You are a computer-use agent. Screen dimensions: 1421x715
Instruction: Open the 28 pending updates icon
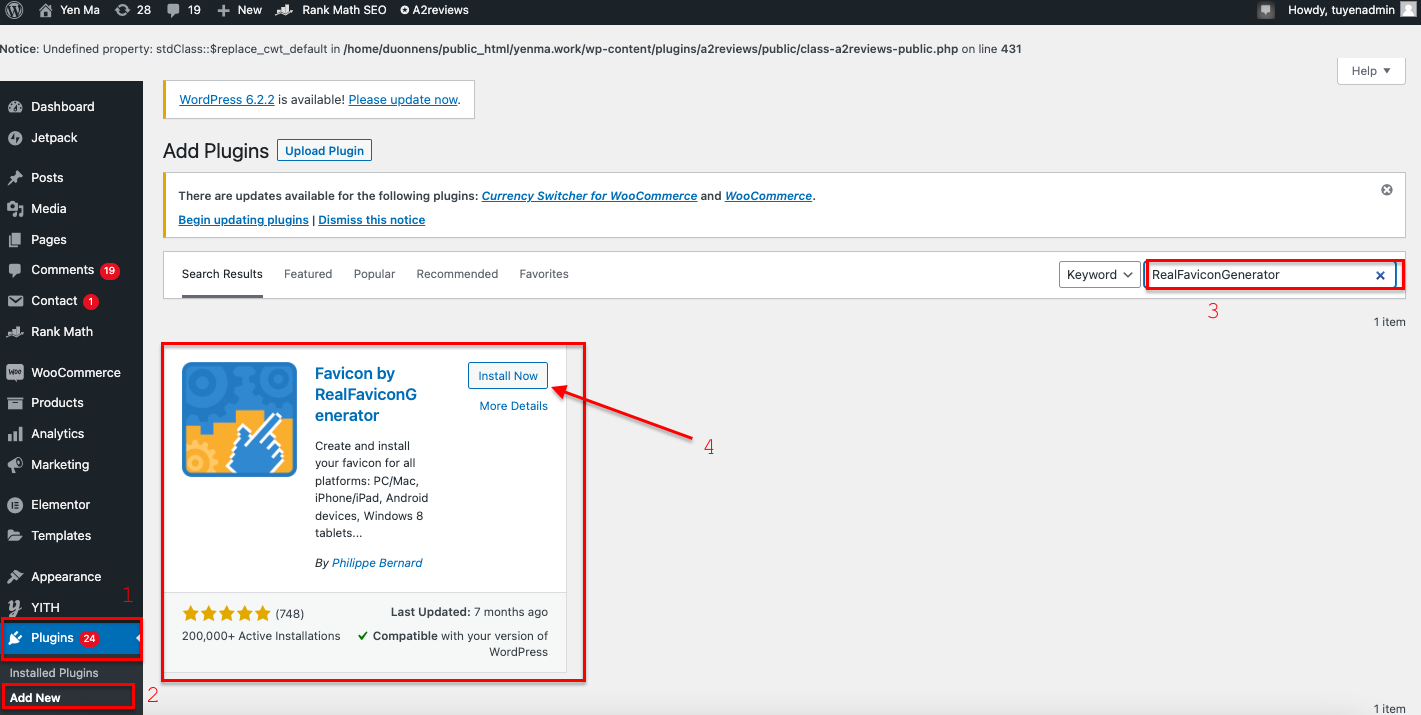coord(133,10)
